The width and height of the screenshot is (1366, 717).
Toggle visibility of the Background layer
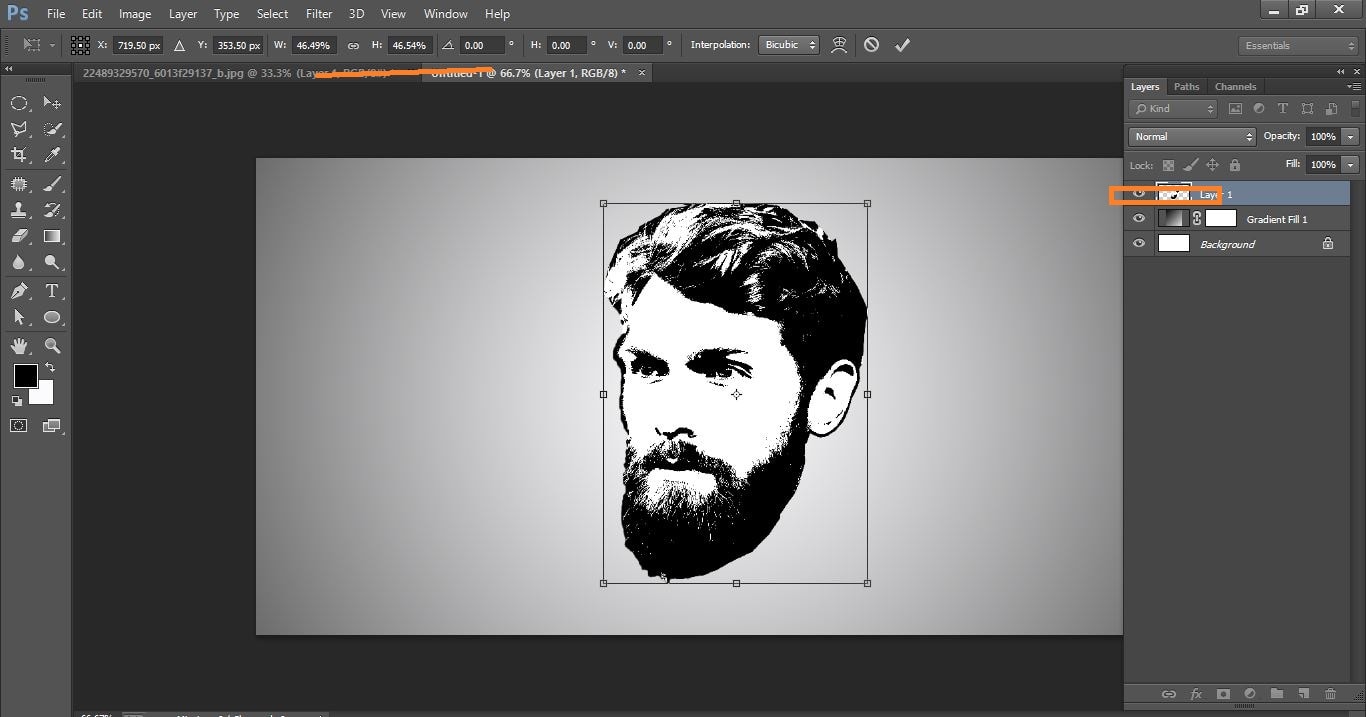click(1139, 243)
